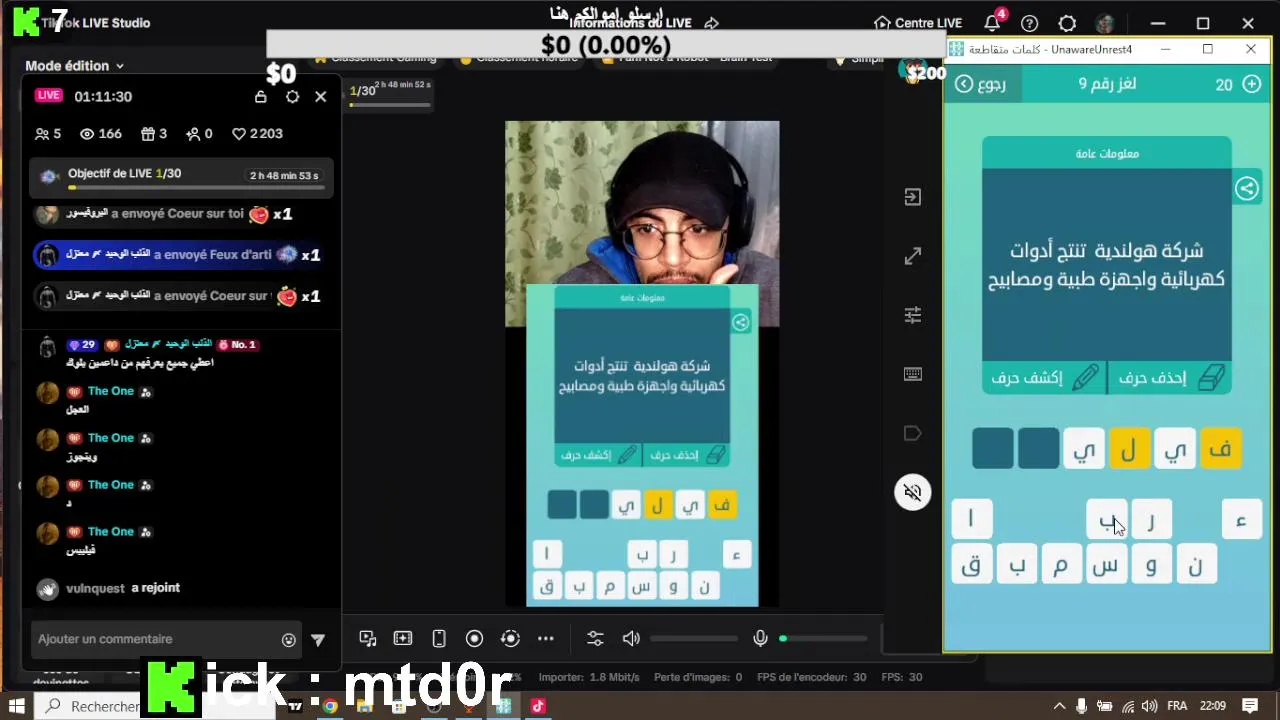1280x720 pixels.
Task: Click the tag label icon in the right sidebar
Action: point(913,433)
